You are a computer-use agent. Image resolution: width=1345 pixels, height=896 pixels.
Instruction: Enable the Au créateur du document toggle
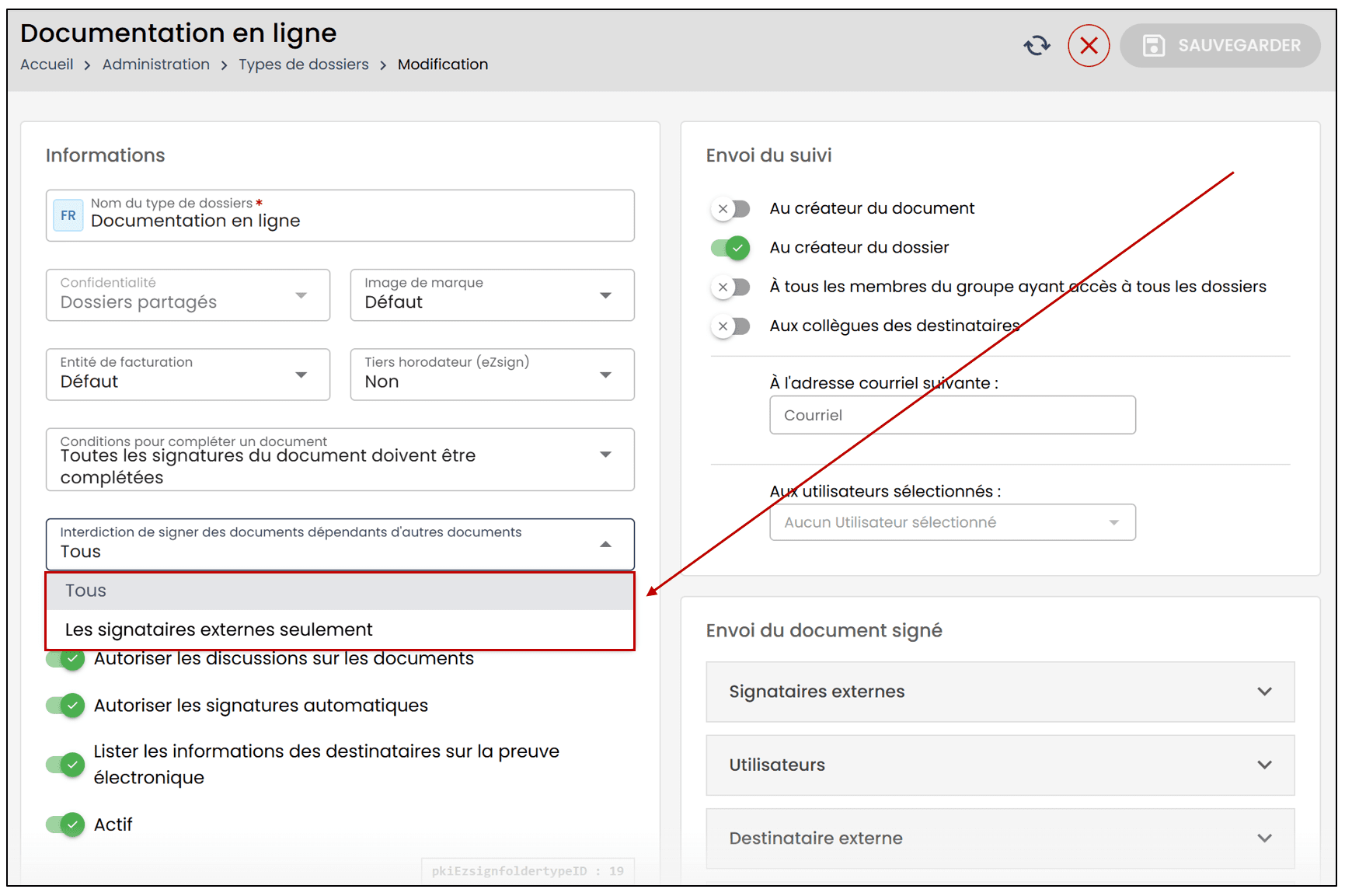coord(730,209)
